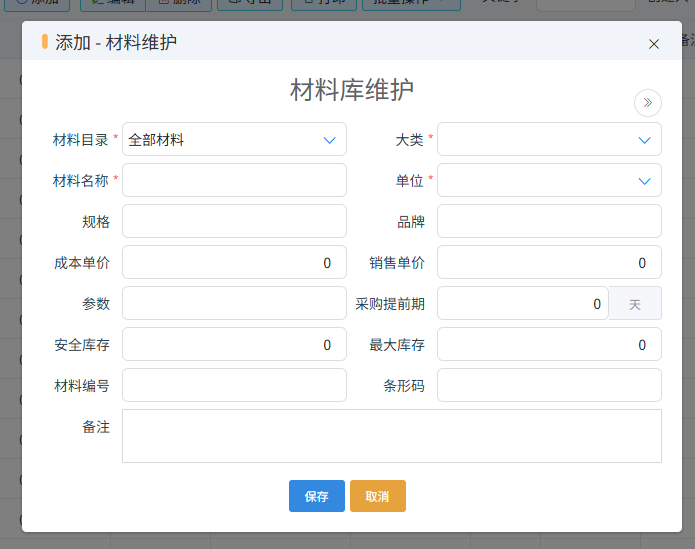This screenshot has width=695, height=549.
Task: Expand the 大类 dropdown
Action: pos(549,140)
